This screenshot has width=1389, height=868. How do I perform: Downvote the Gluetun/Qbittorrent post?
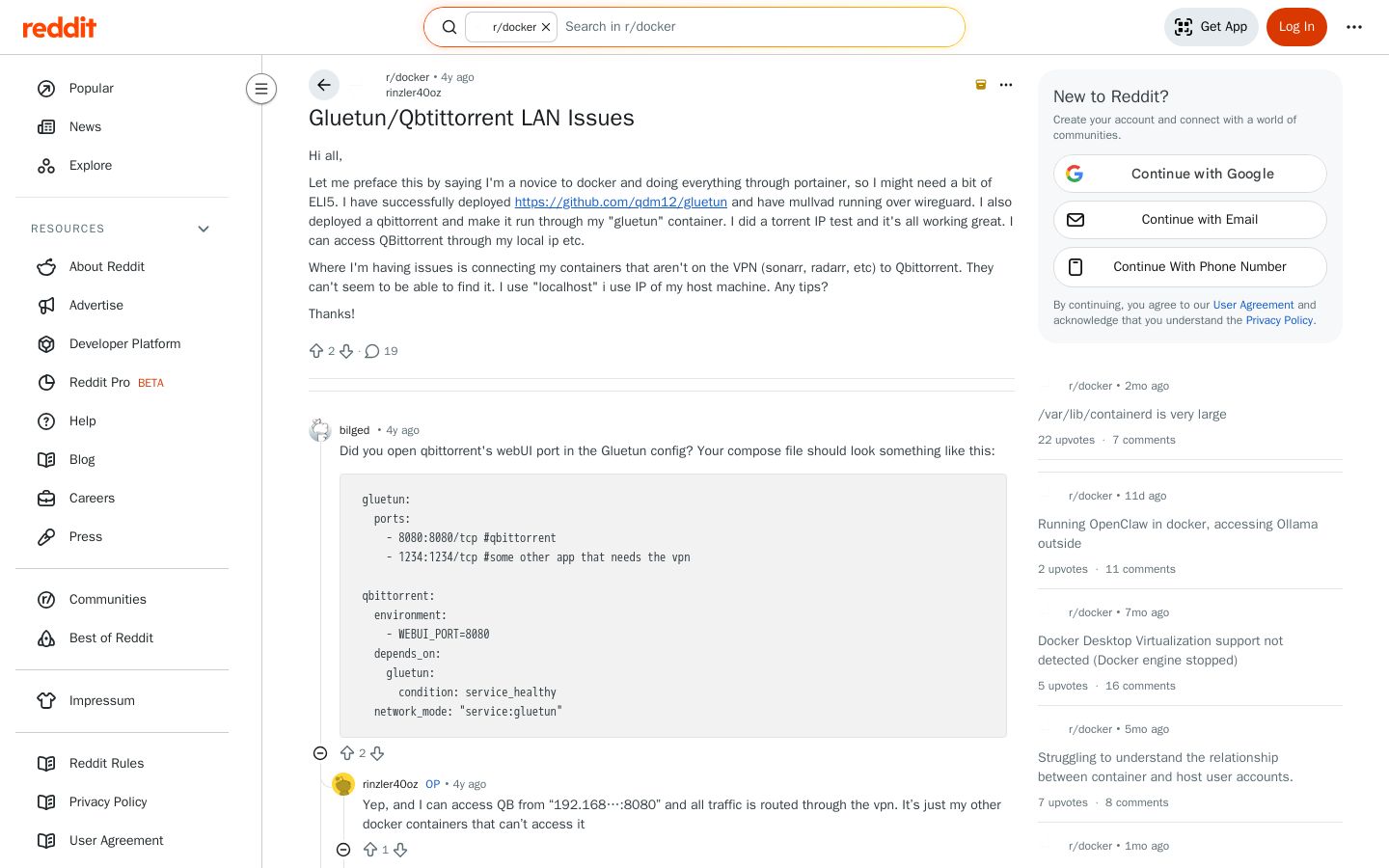[x=346, y=351]
